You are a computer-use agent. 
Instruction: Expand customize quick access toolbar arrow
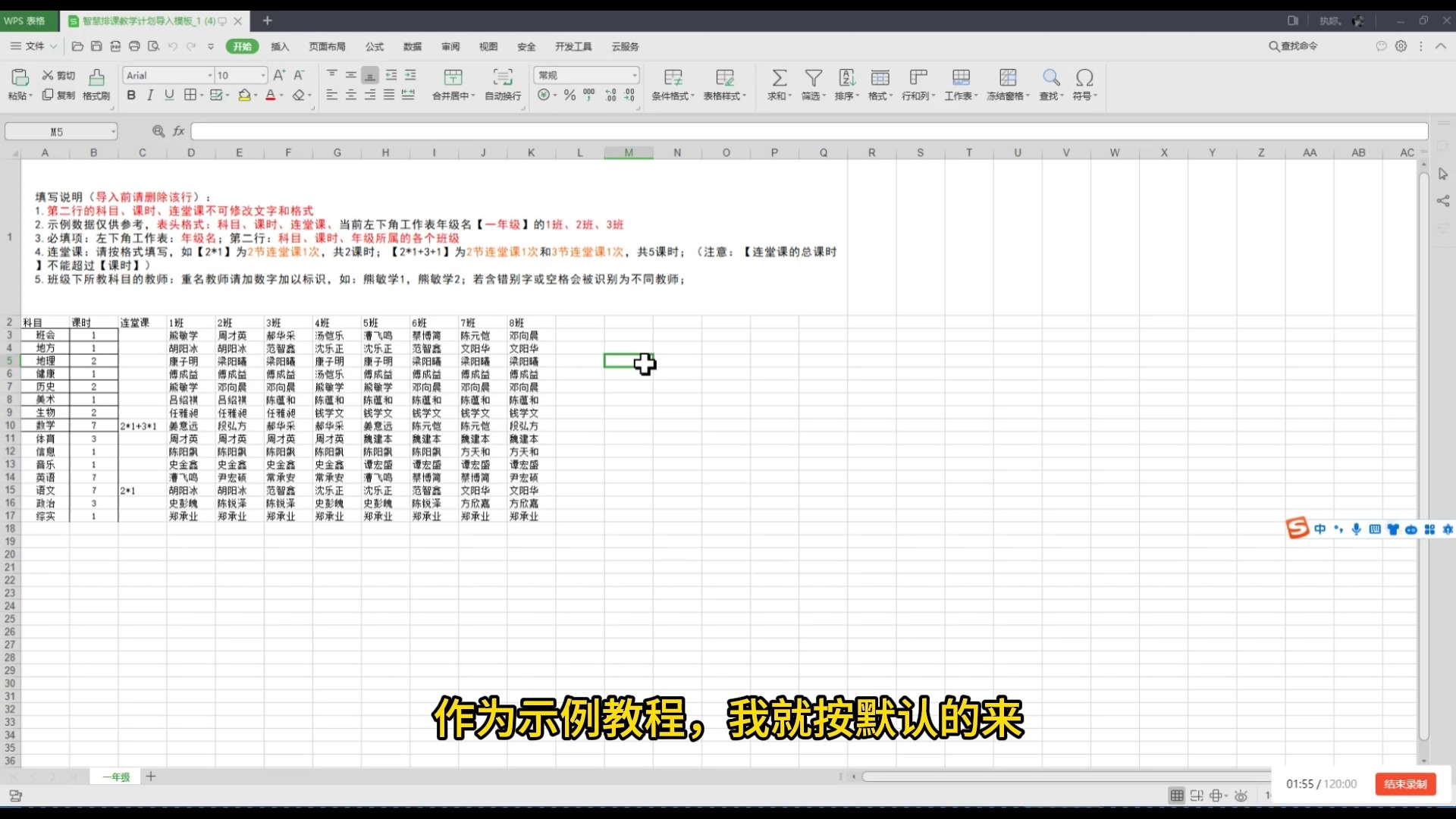click(211, 46)
